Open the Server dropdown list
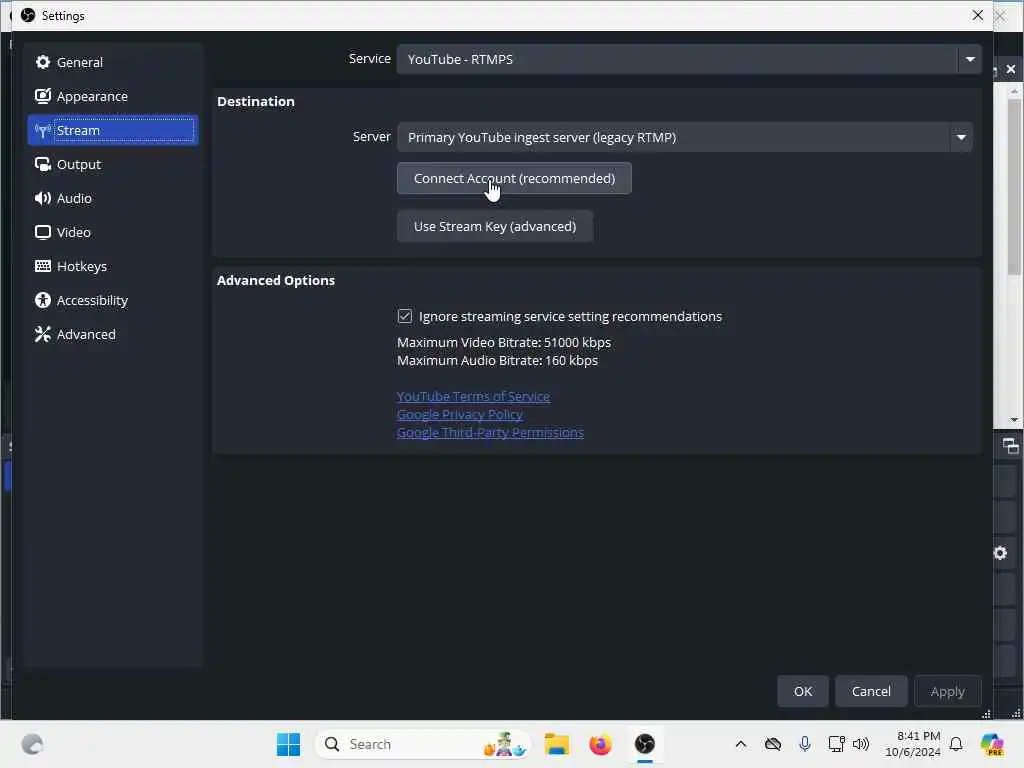1024x768 pixels. coord(684,137)
